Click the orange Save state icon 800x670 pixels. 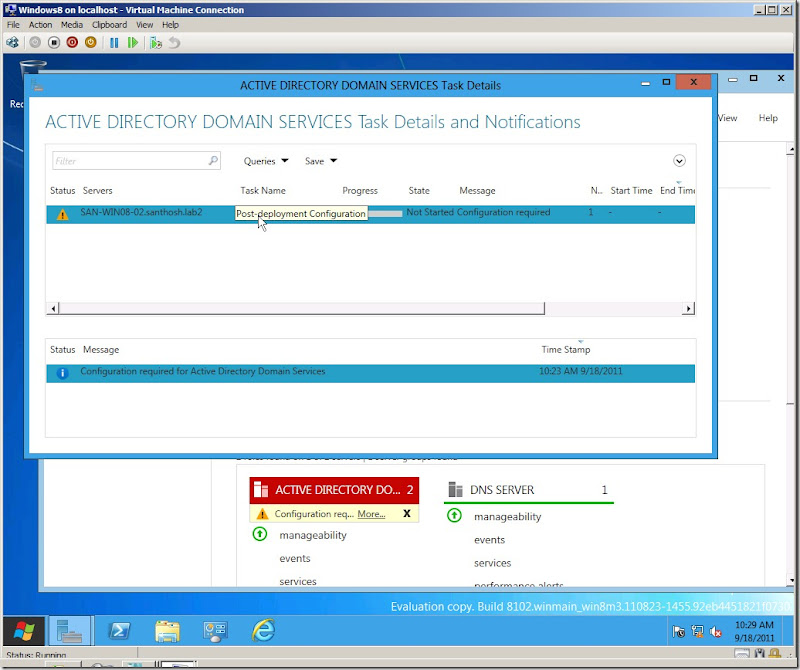coord(90,43)
